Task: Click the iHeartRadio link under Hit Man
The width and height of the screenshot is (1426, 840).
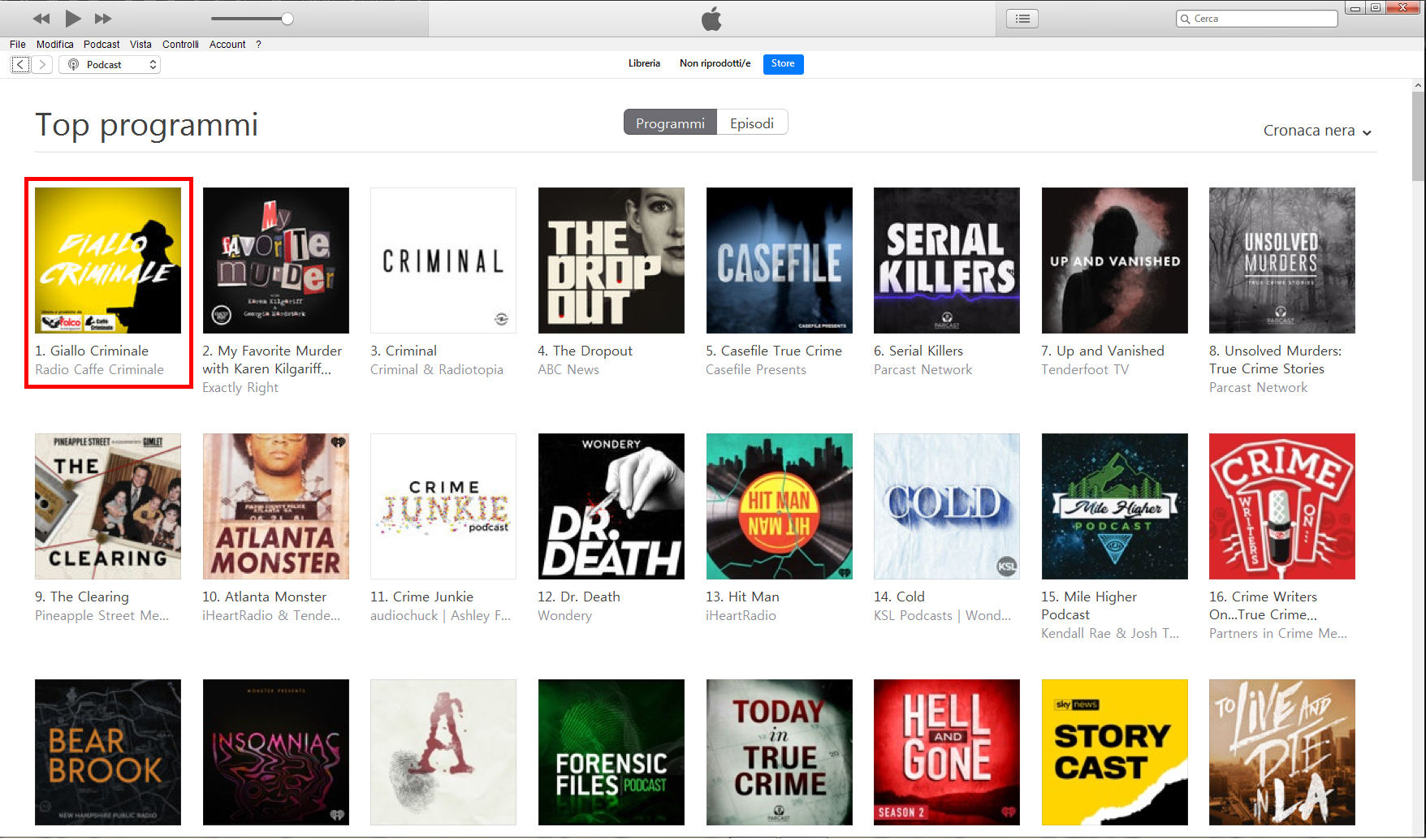Action: pyautogui.click(x=741, y=615)
